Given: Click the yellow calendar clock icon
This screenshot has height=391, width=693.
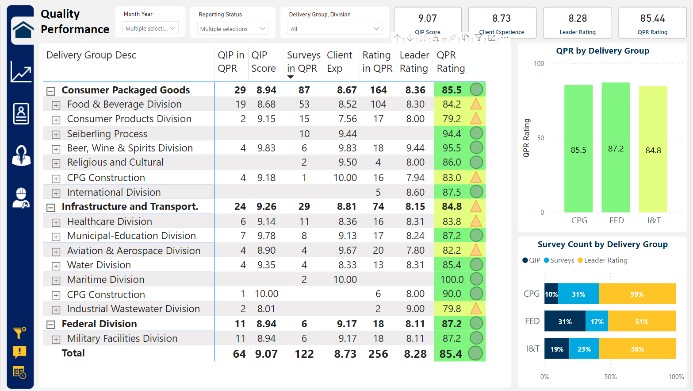Looking at the screenshot, I should point(19,372).
